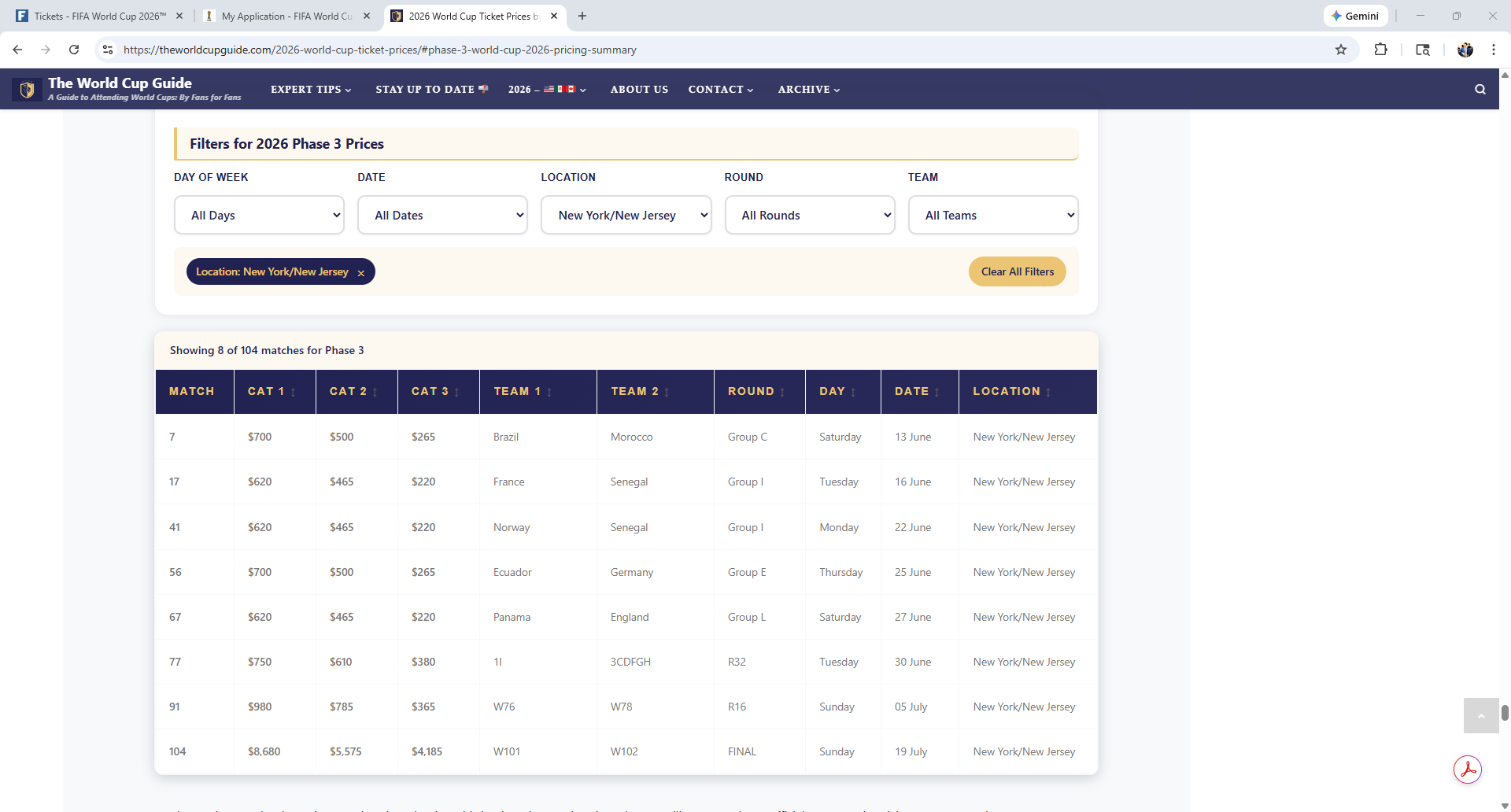Click France in match 17 row
1511x812 pixels.
tap(508, 482)
